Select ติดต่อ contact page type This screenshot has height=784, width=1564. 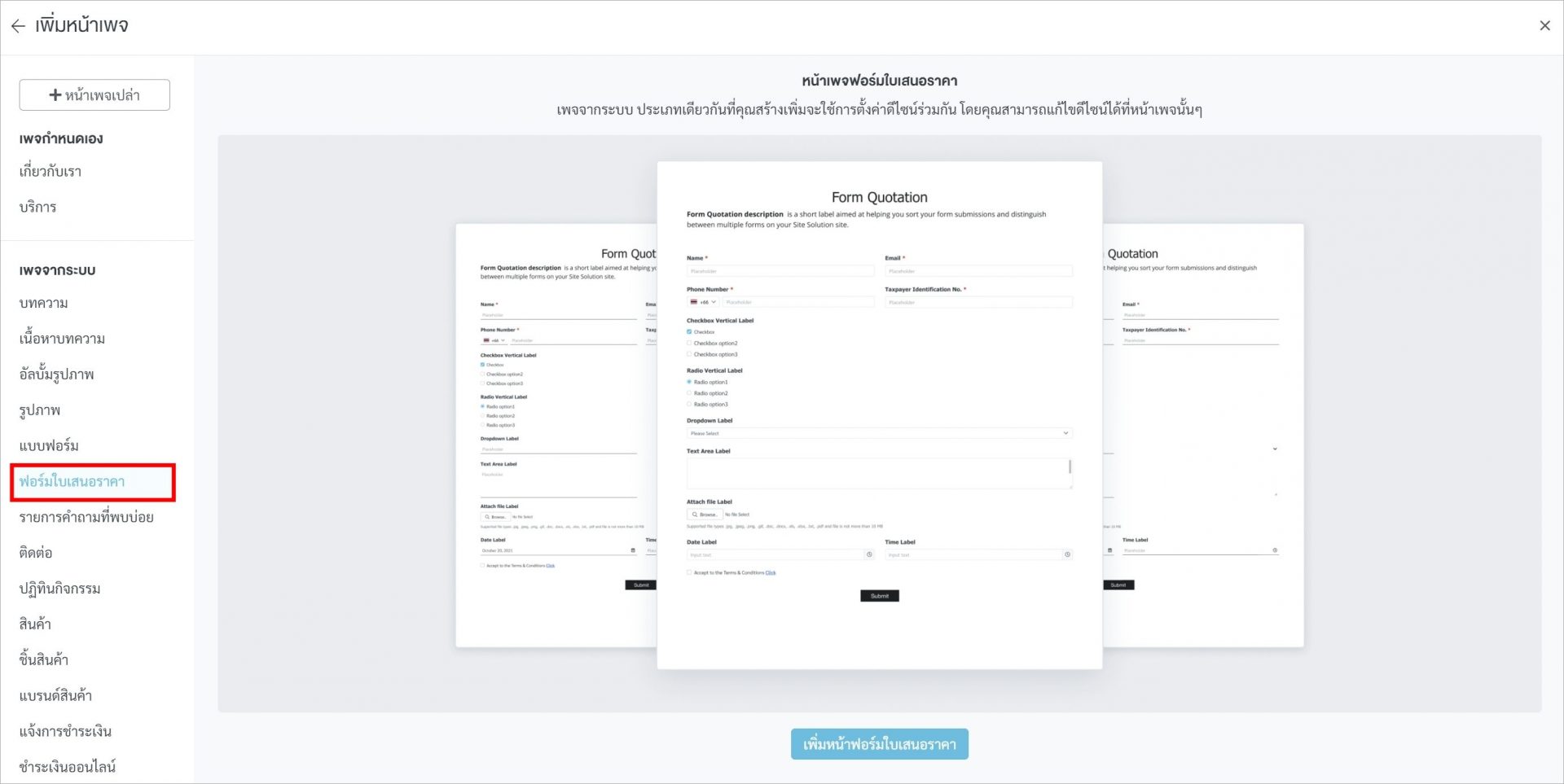point(36,554)
